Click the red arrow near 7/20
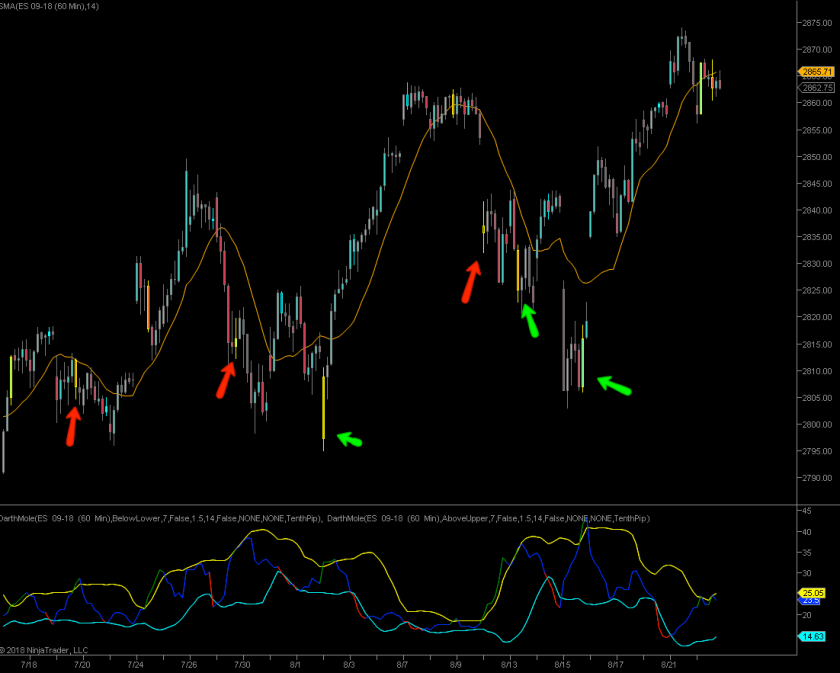 (x=71, y=425)
